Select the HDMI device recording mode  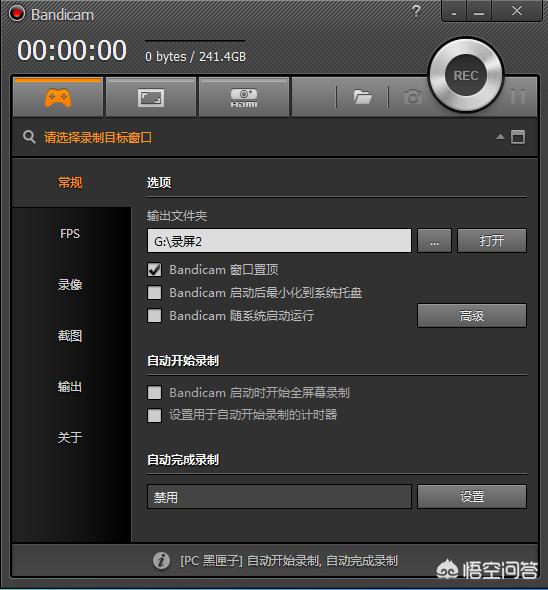tap(244, 98)
